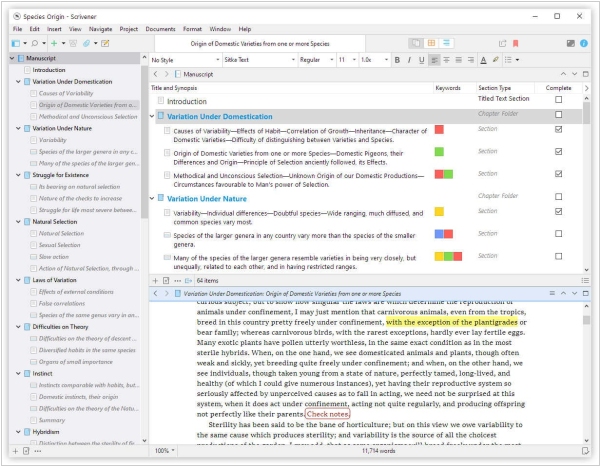
Task: Open the Quick Reference edit icon
Action: (x=105, y=43)
